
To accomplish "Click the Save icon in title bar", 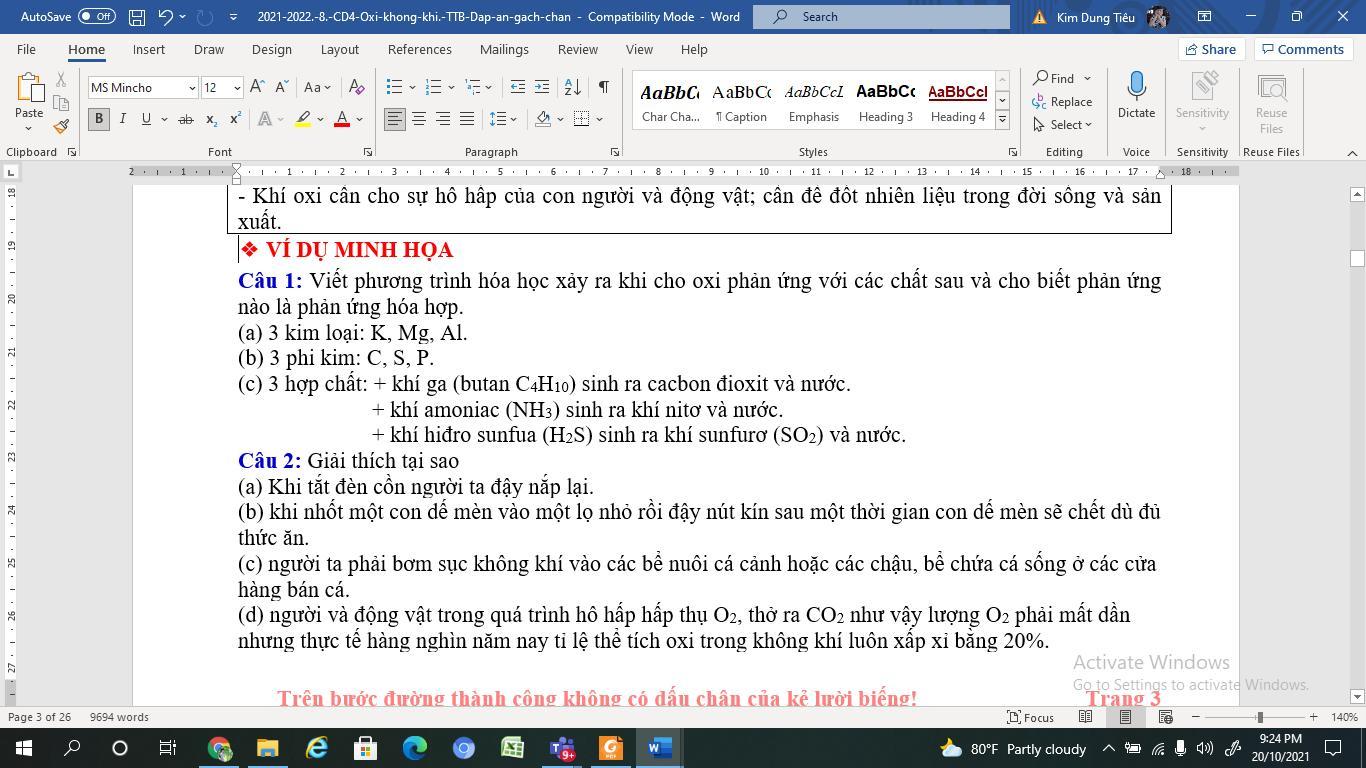I will click(137, 17).
